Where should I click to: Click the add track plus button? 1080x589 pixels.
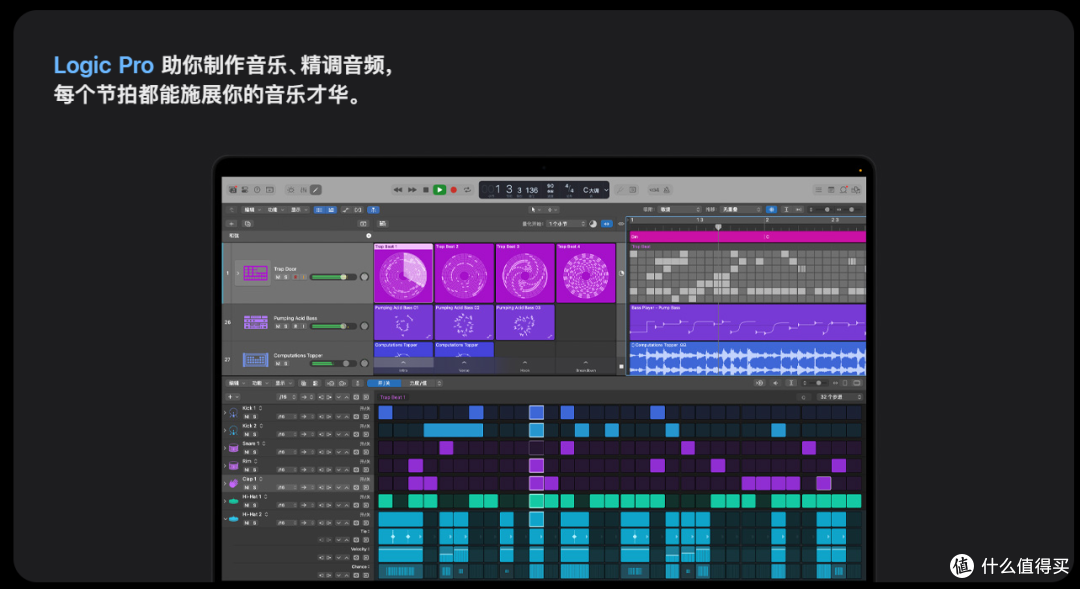232,224
